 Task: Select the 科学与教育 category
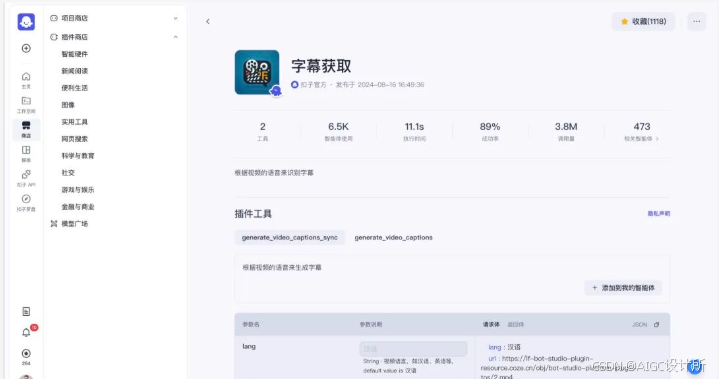(78, 156)
